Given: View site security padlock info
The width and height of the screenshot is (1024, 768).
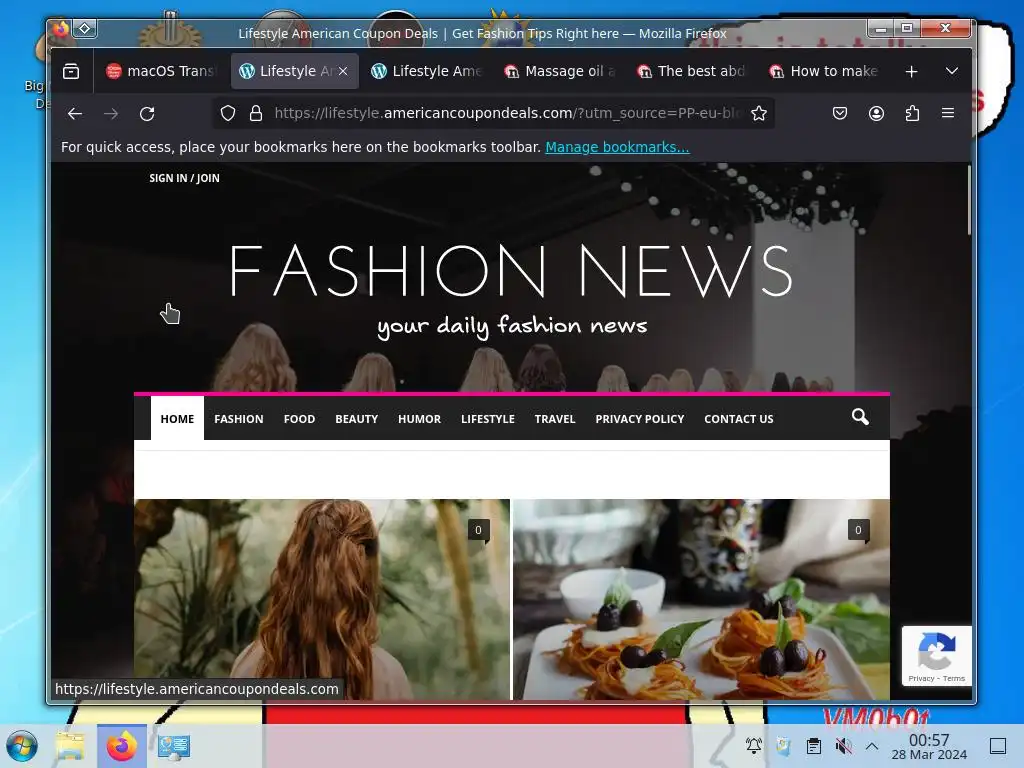Looking at the screenshot, I should coord(256,114).
